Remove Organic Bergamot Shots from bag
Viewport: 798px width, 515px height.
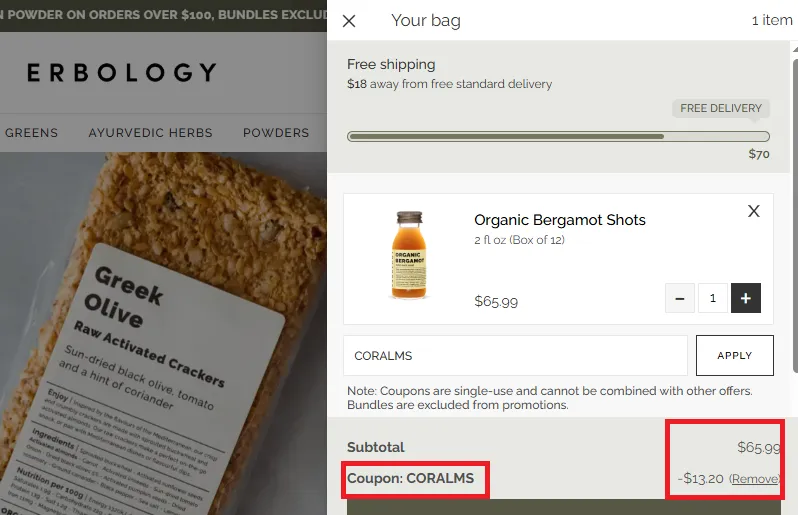pyautogui.click(x=754, y=211)
